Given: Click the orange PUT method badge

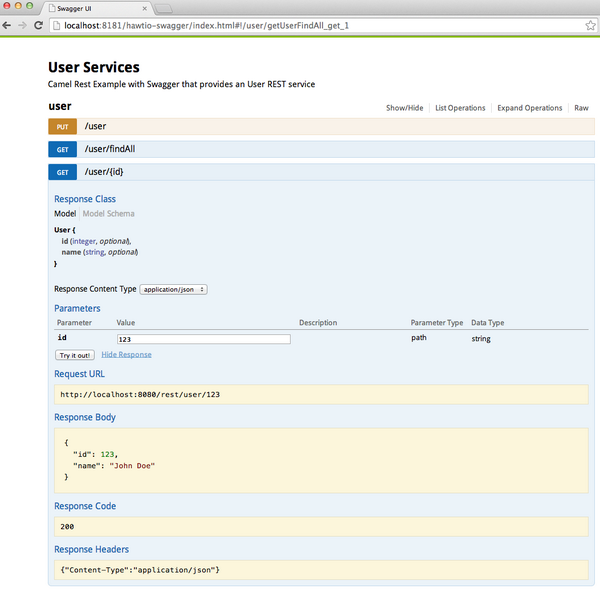Looking at the screenshot, I should click(x=62, y=127).
